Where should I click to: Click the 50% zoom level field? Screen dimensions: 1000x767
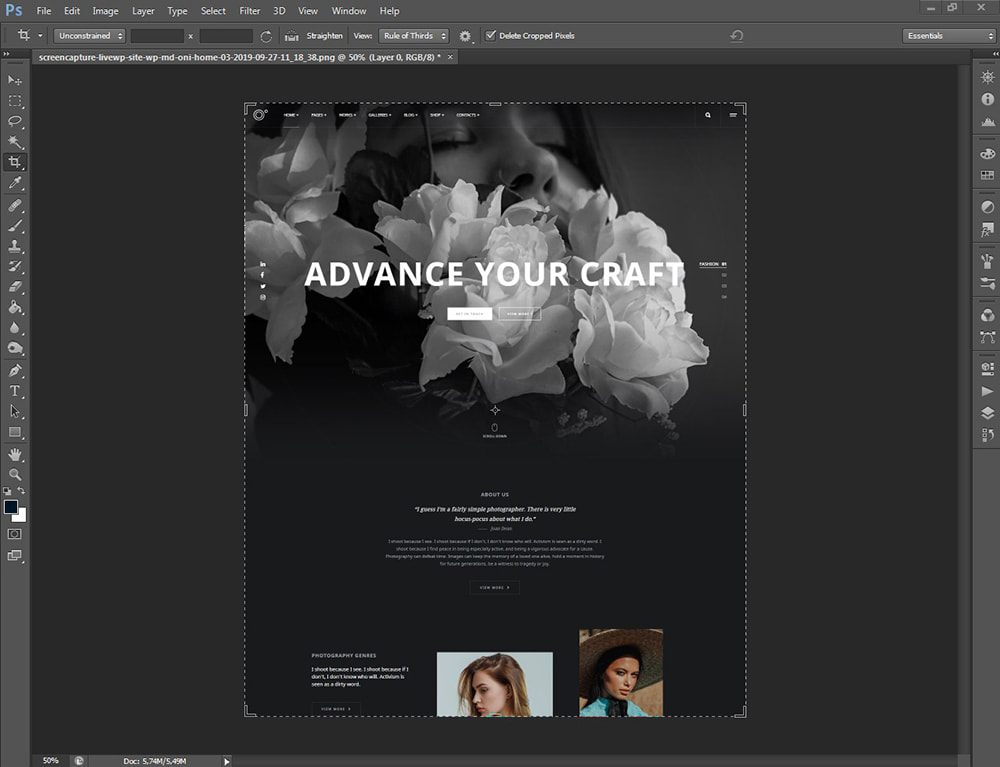click(51, 761)
